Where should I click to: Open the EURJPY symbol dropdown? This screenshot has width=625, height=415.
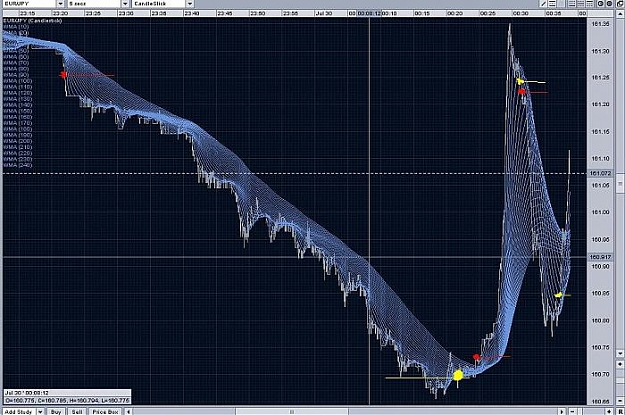61,4
